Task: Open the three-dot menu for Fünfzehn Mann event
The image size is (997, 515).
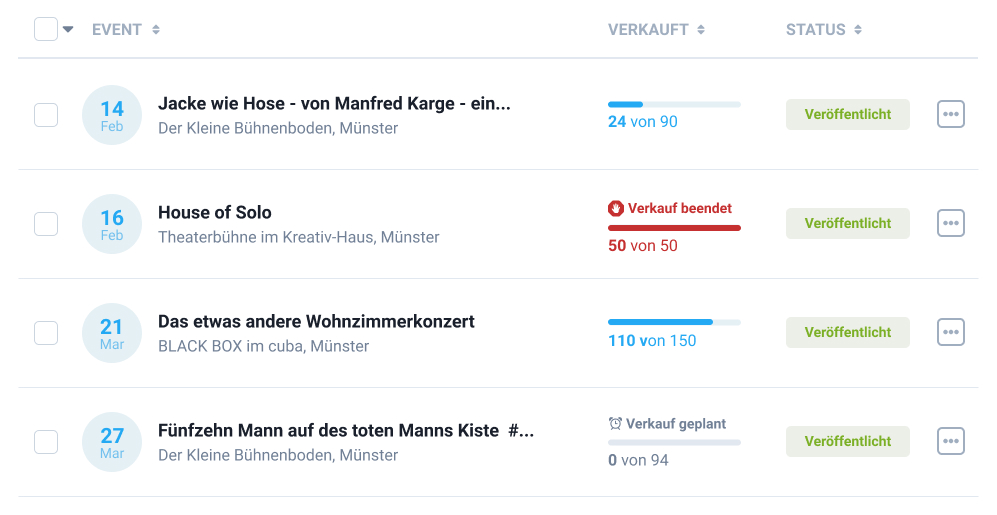Action: 950,441
